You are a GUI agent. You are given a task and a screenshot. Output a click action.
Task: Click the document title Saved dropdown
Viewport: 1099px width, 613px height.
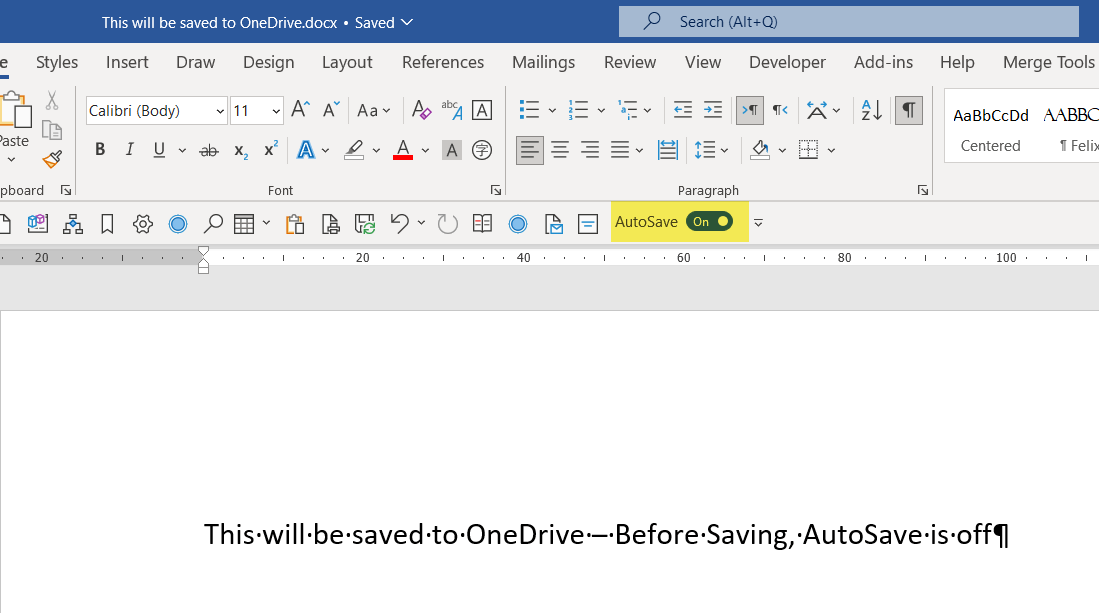(x=384, y=22)
